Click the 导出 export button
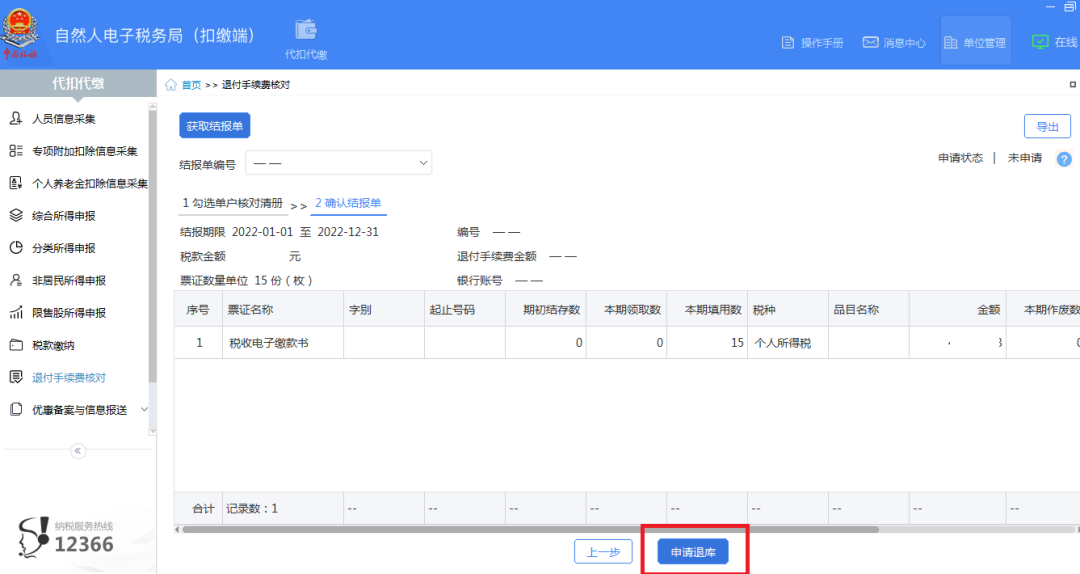Screen dimensions: 1080x574 coord(1048,127)
